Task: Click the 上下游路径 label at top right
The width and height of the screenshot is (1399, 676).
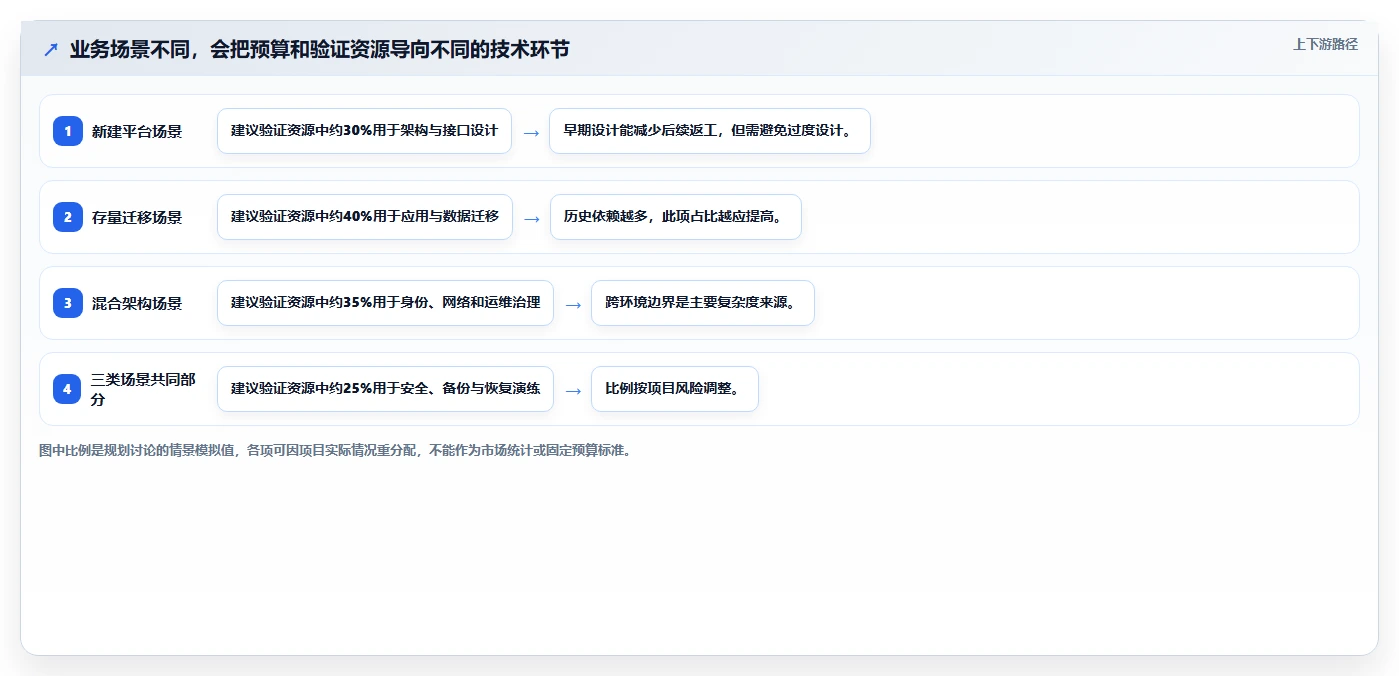Action: 1325,44
